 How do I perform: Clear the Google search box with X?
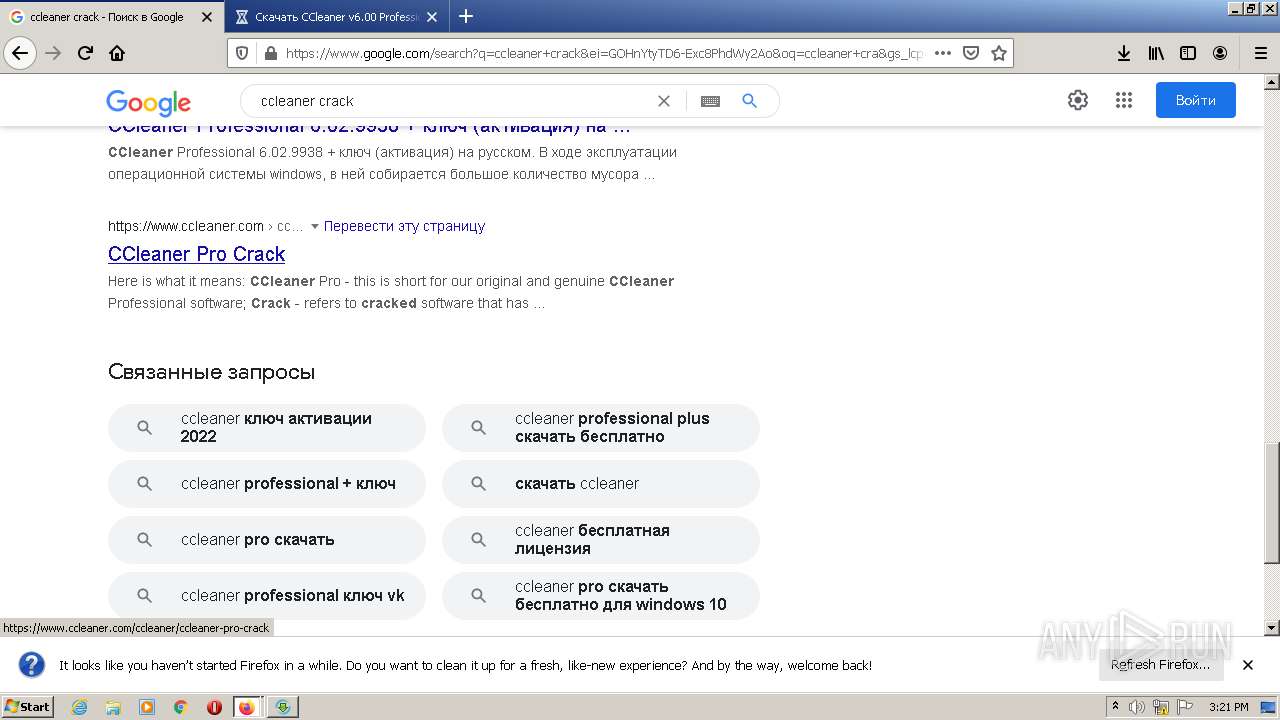tap(663, 101)
